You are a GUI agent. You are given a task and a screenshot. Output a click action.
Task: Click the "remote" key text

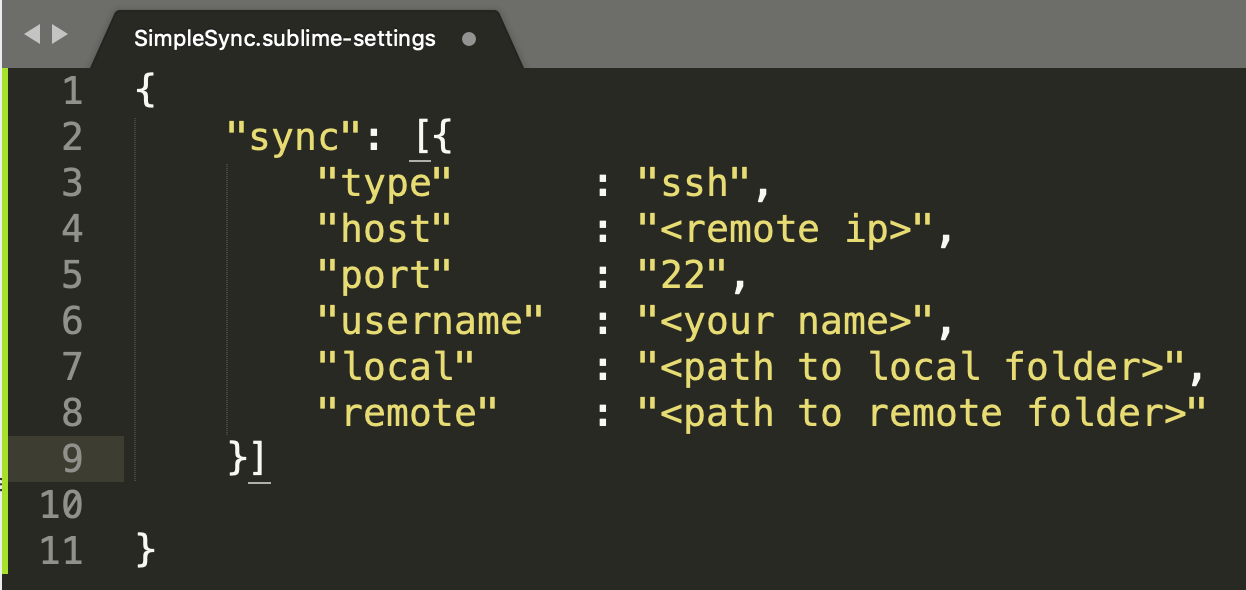[x=407, y=413]
